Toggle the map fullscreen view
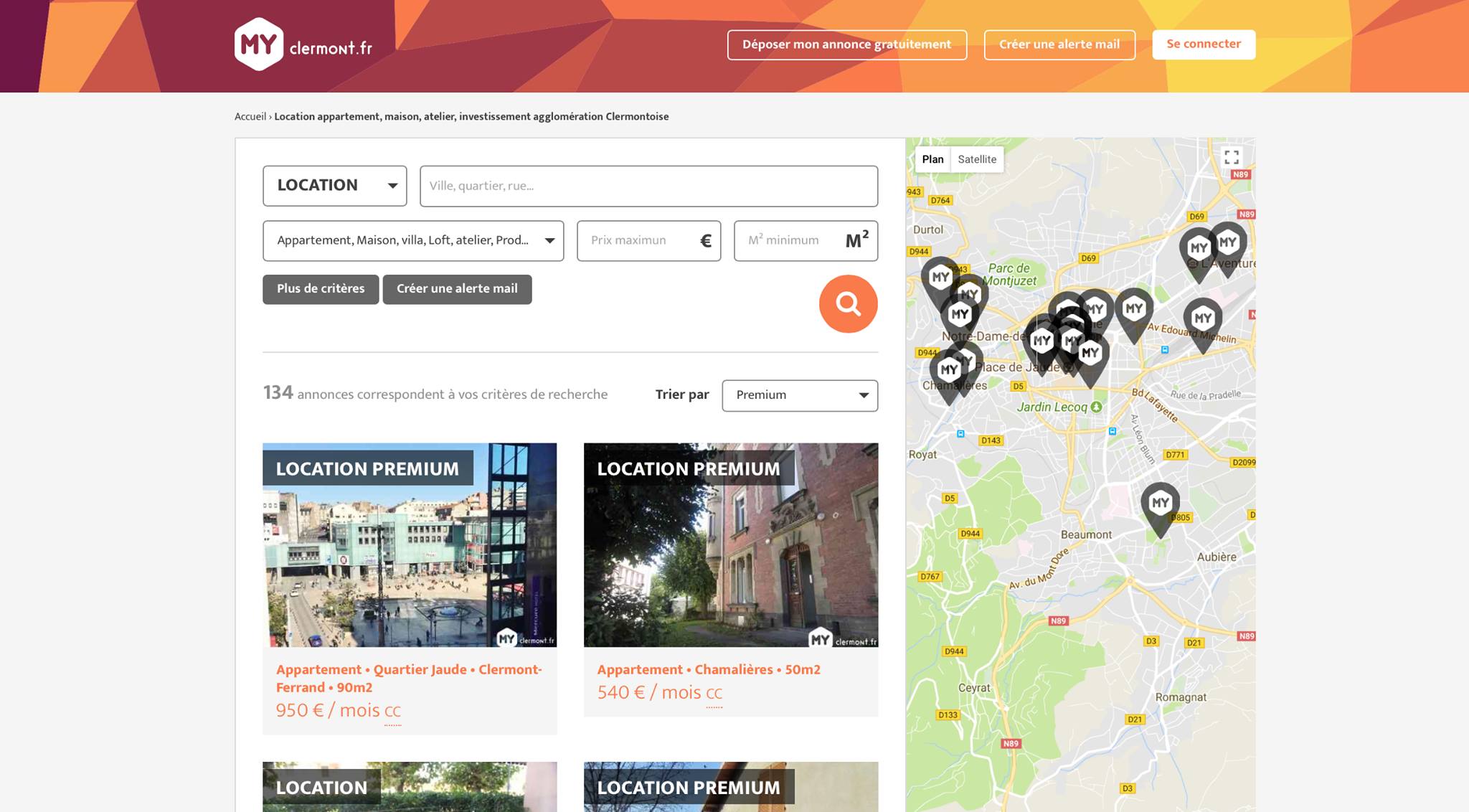Screen dimensions: 1469x812 (1232, 157)
